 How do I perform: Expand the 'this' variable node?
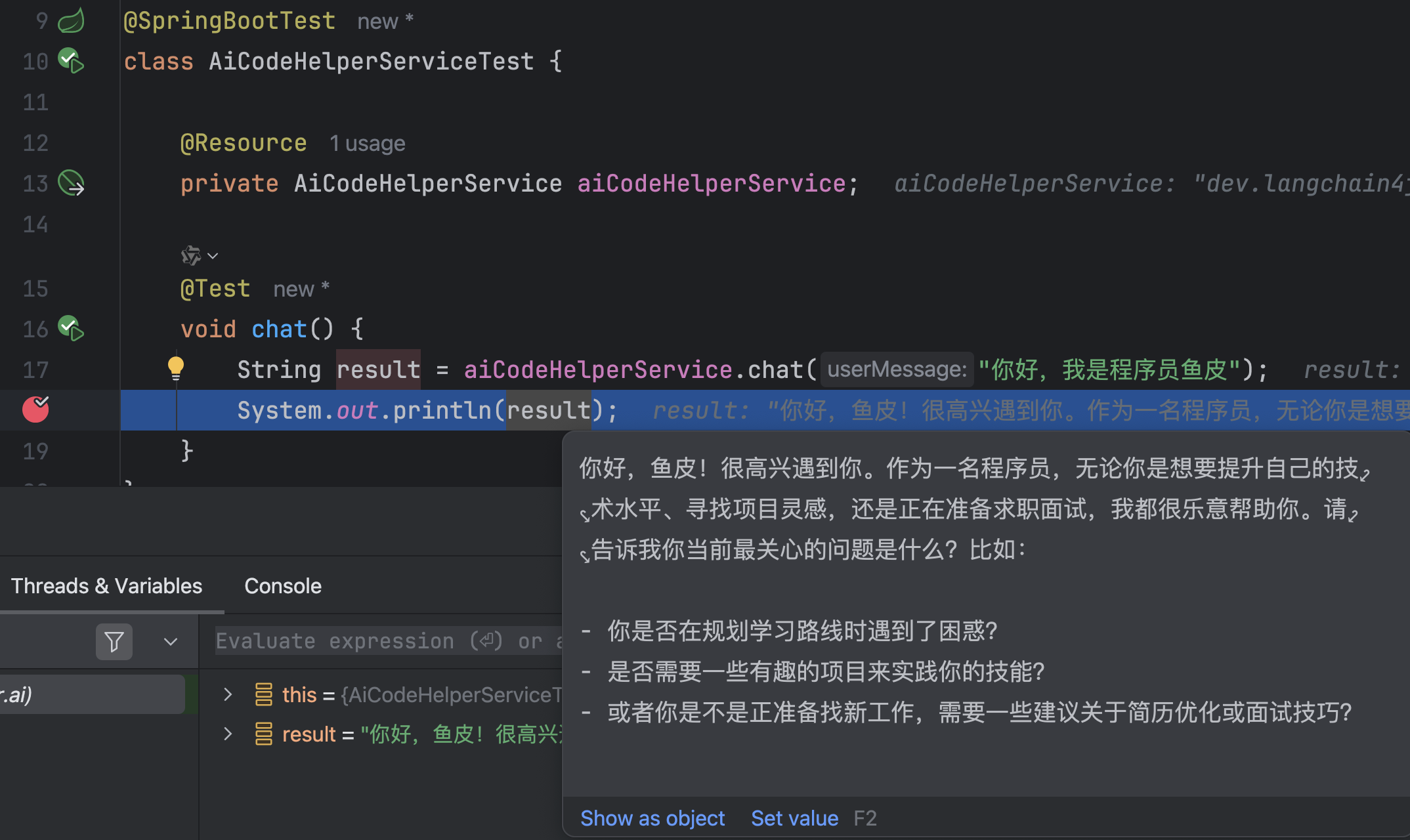(228, 694)
